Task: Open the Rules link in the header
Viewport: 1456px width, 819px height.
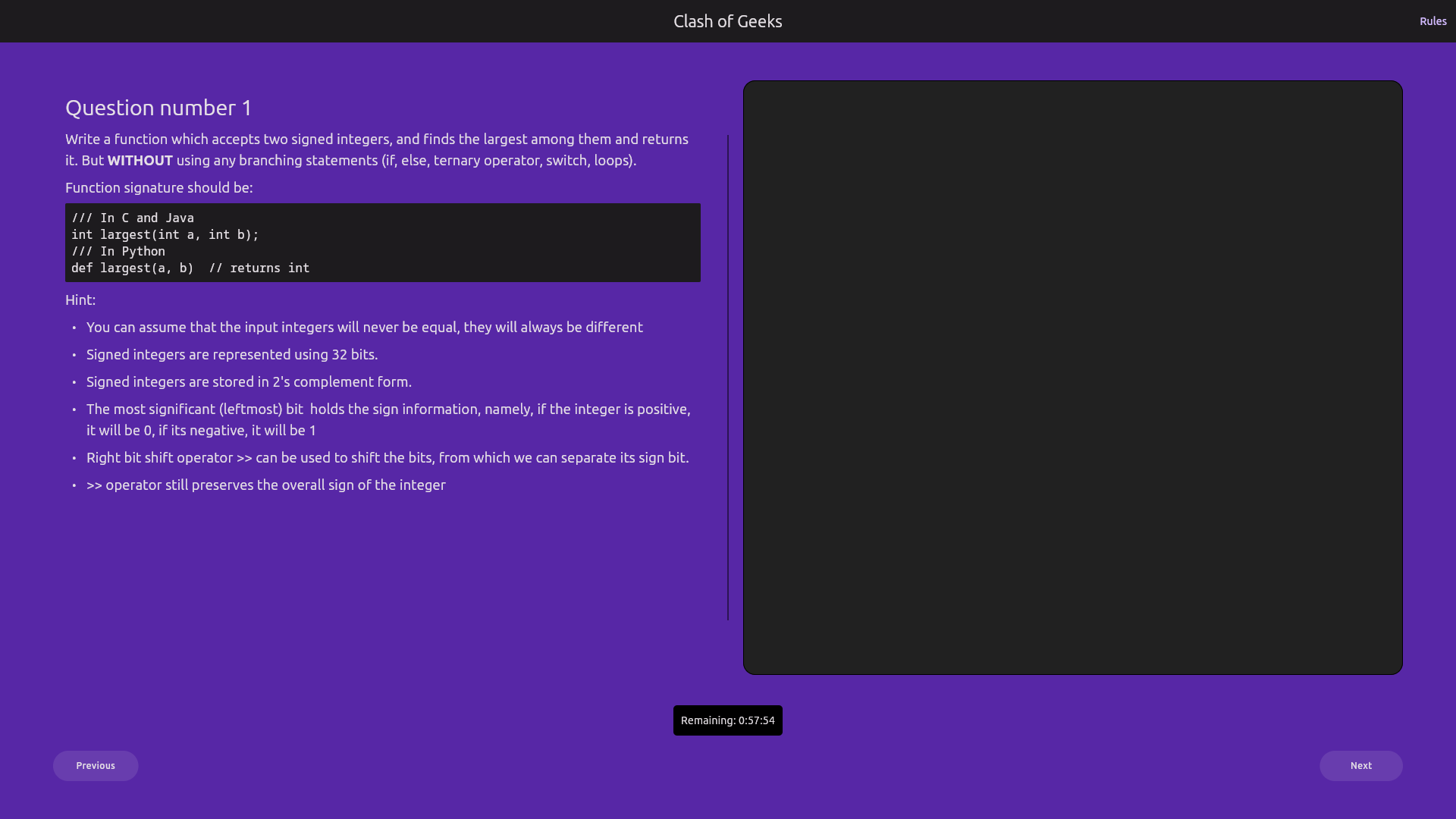Action: pos(1432,21)
